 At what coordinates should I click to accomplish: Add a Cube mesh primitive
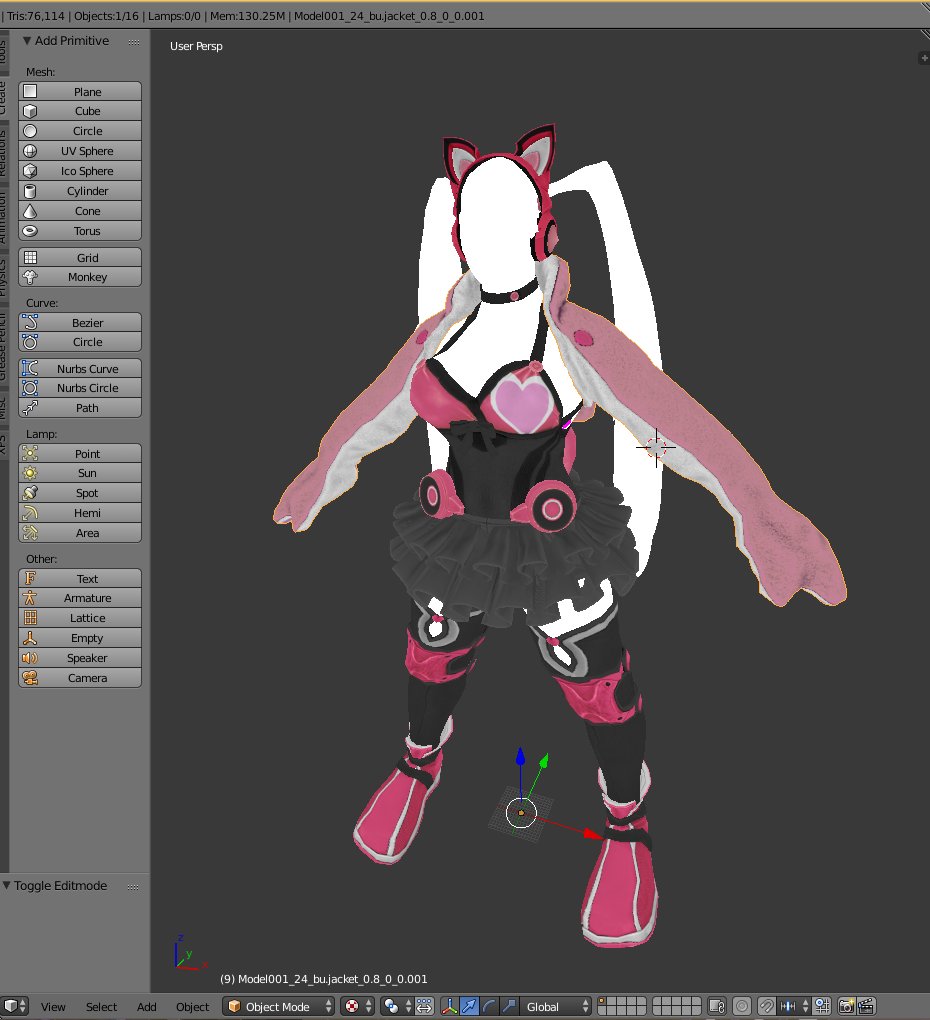(80, 111)
